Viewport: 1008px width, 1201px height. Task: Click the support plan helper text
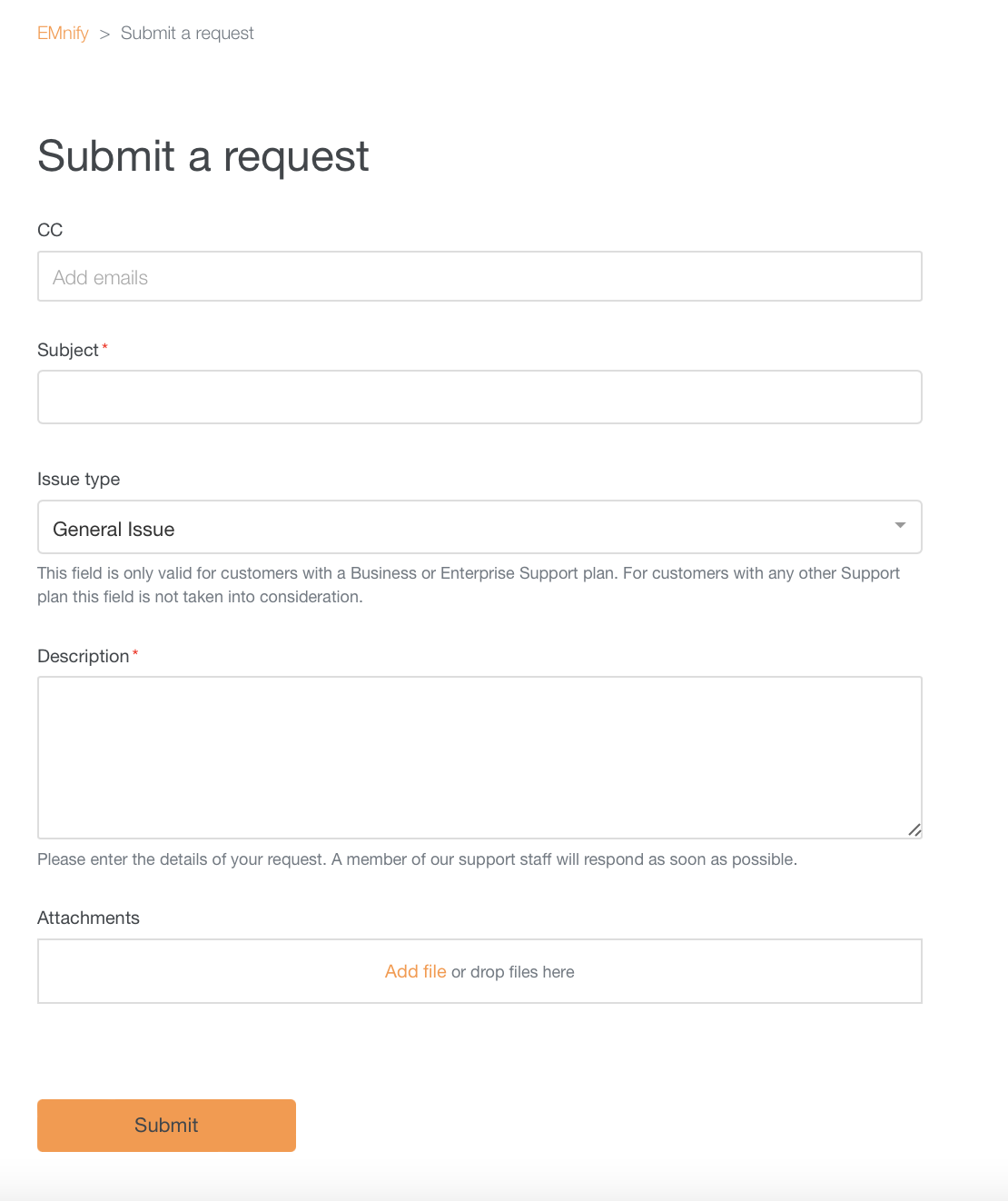point(468,584)
